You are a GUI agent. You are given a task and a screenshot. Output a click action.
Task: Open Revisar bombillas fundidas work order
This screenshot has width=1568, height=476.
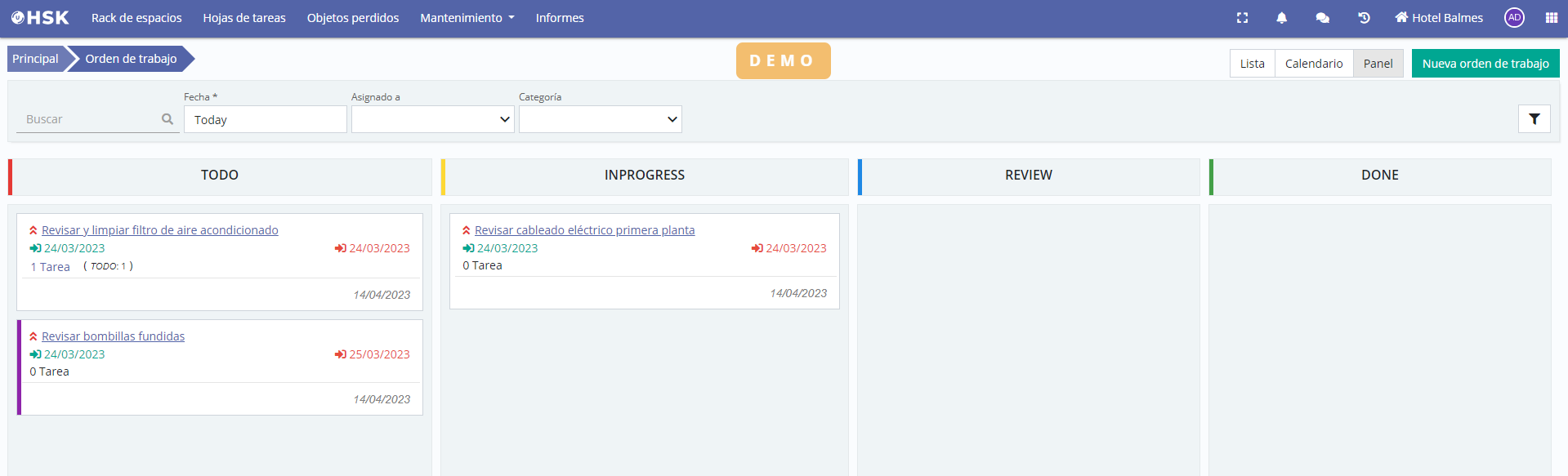pyautogui.click(x=113, y=336)
